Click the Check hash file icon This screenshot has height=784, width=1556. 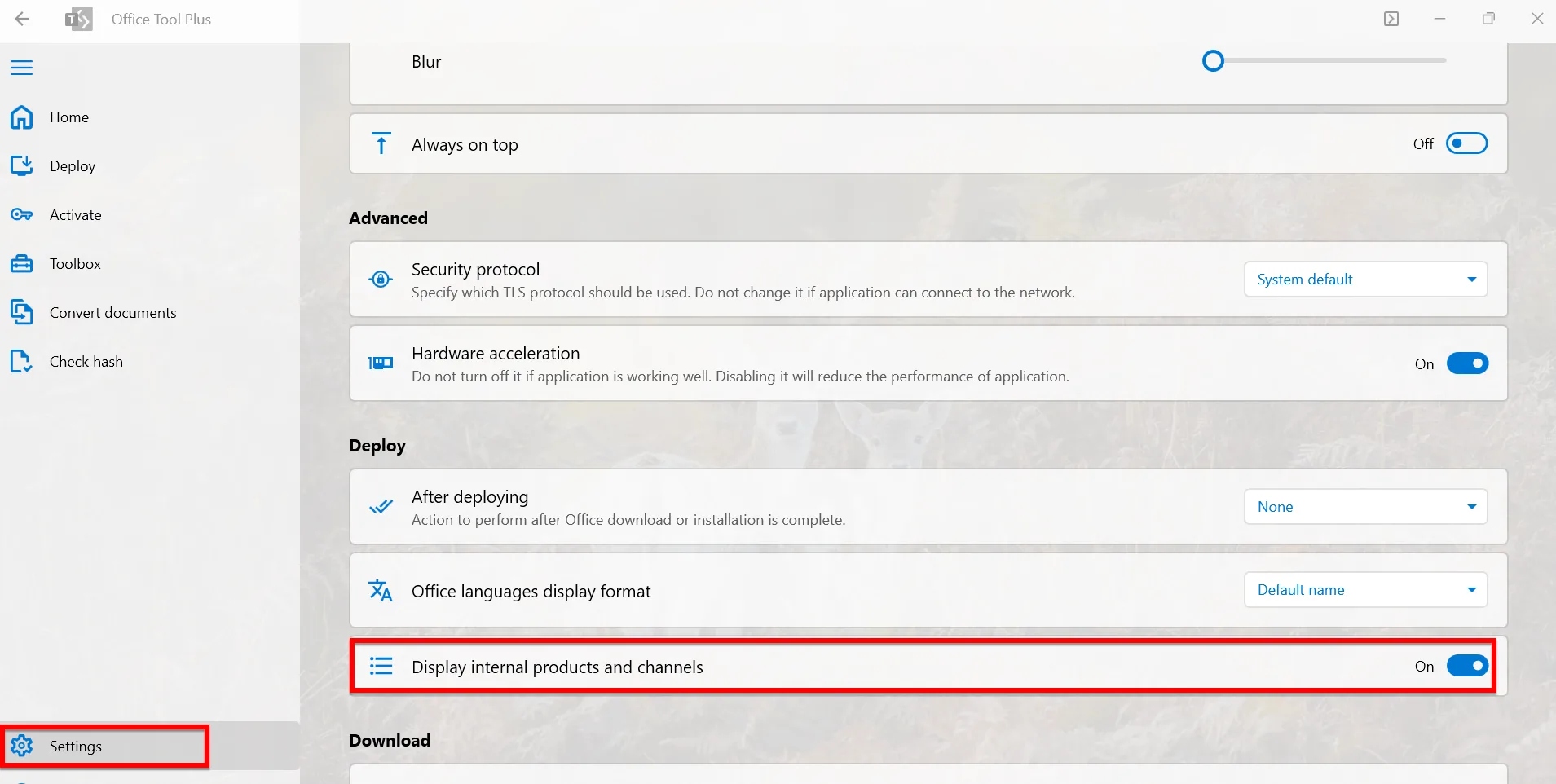point(22,362)
